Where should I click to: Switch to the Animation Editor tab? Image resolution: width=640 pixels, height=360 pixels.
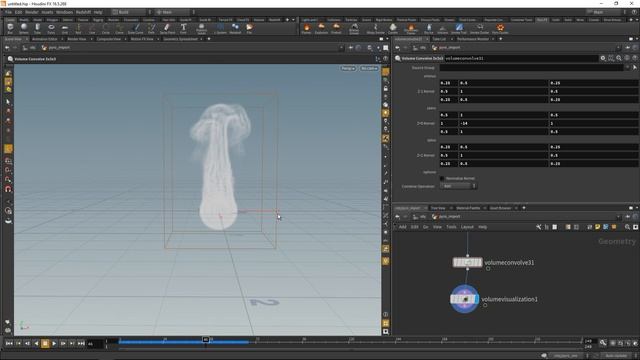click(x=44, y=39)
